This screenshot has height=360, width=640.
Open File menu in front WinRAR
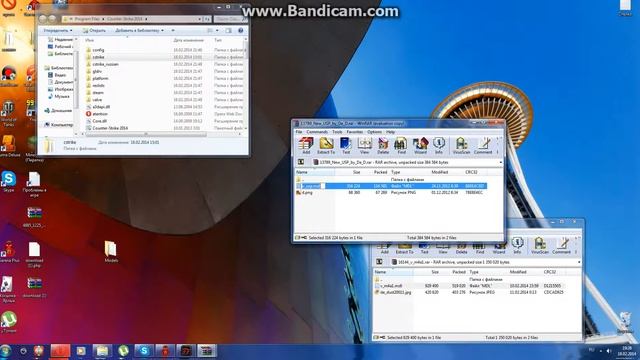tap(299, 132)
